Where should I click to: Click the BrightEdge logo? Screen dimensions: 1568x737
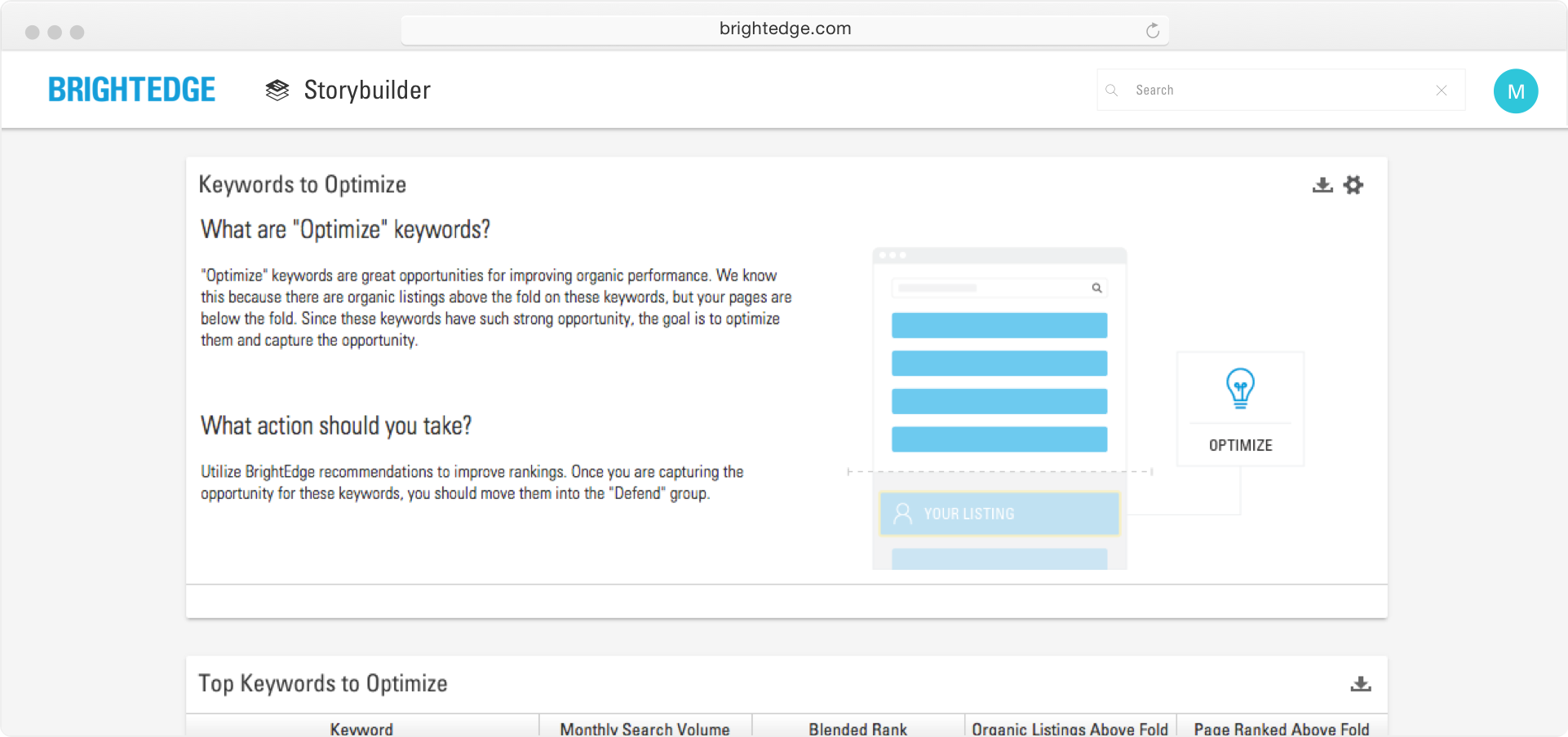click(131, 90)
